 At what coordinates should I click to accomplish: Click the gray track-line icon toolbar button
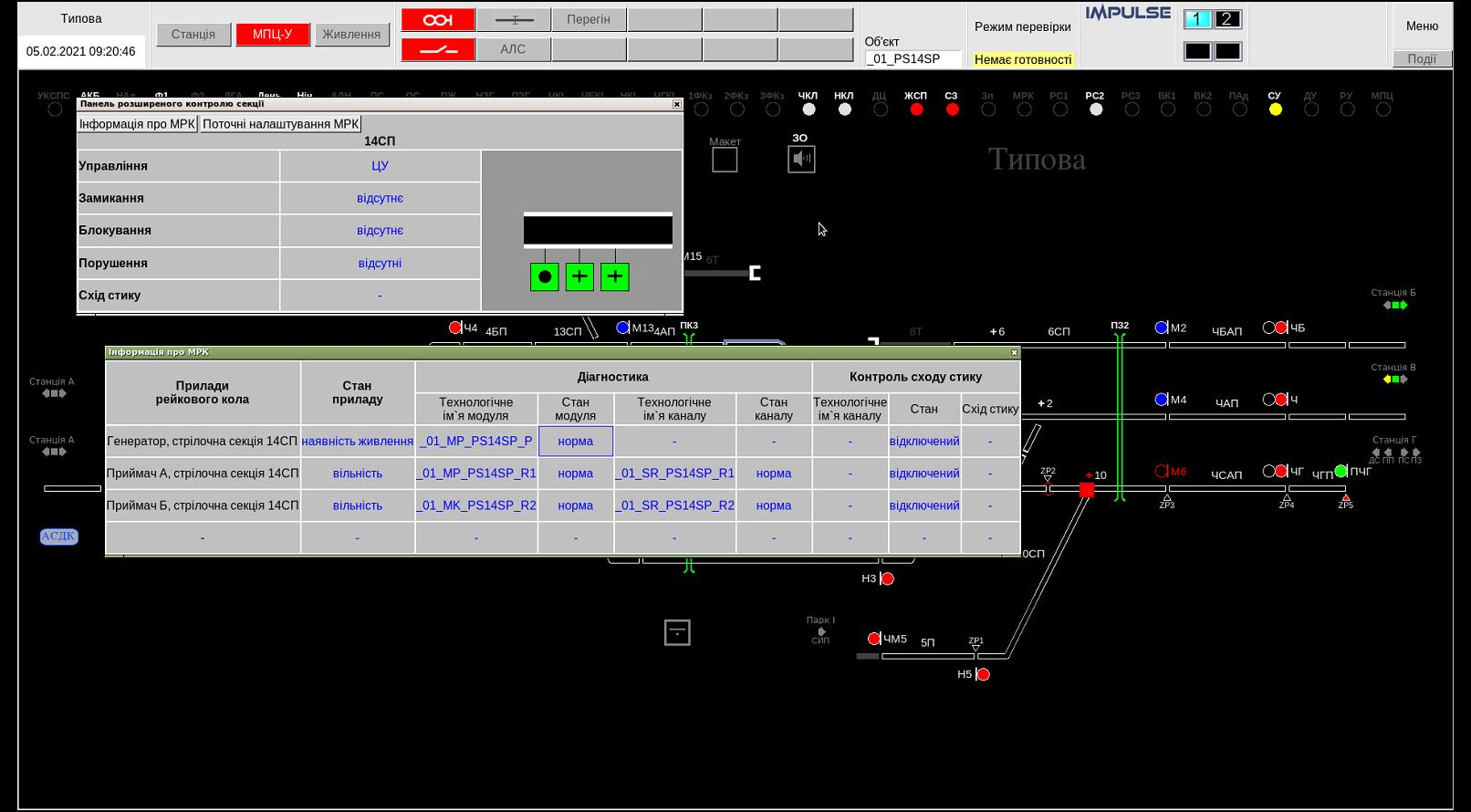pos(514,19)
